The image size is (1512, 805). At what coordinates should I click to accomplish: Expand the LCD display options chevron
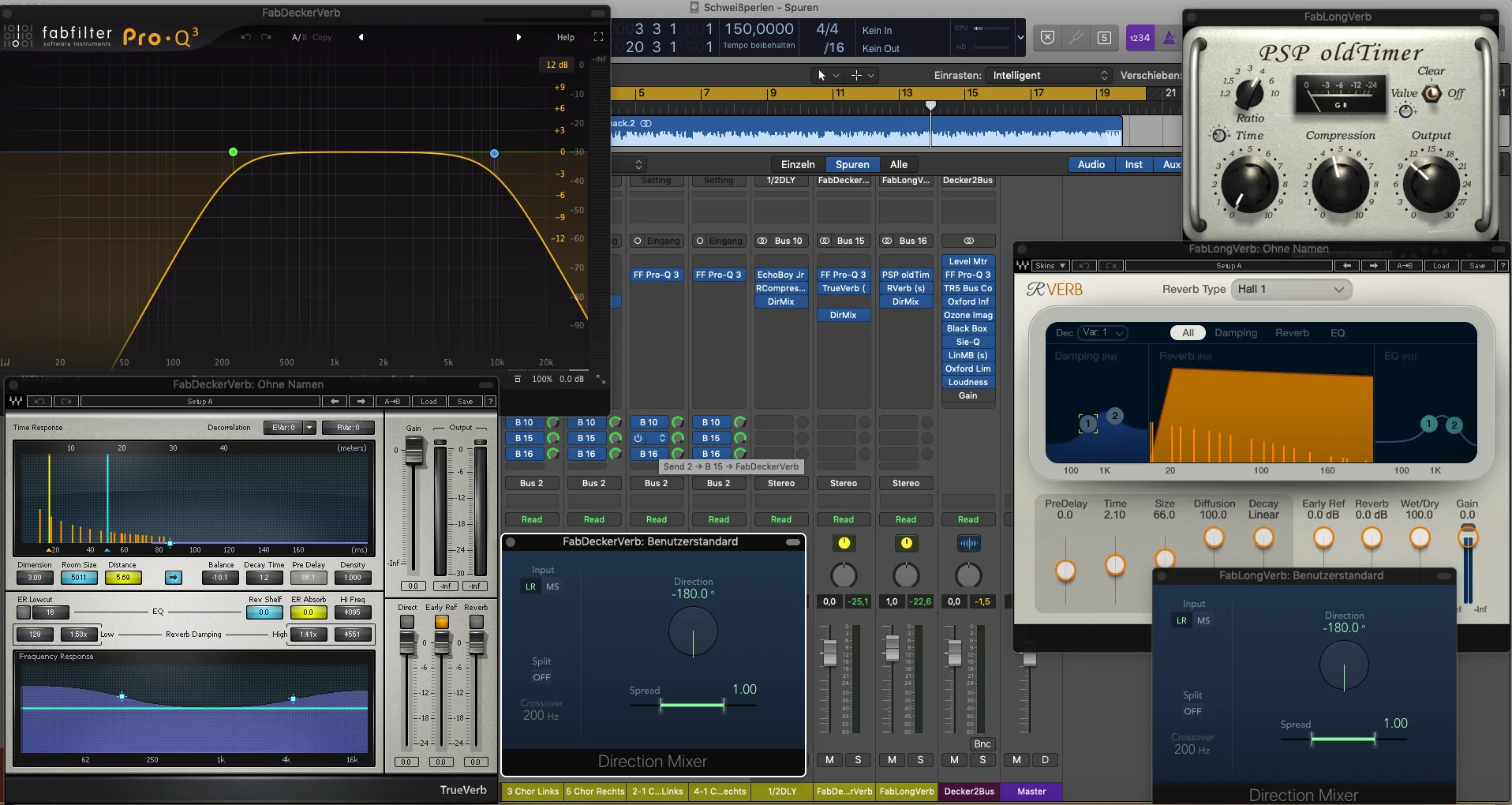coord(1020,37)
